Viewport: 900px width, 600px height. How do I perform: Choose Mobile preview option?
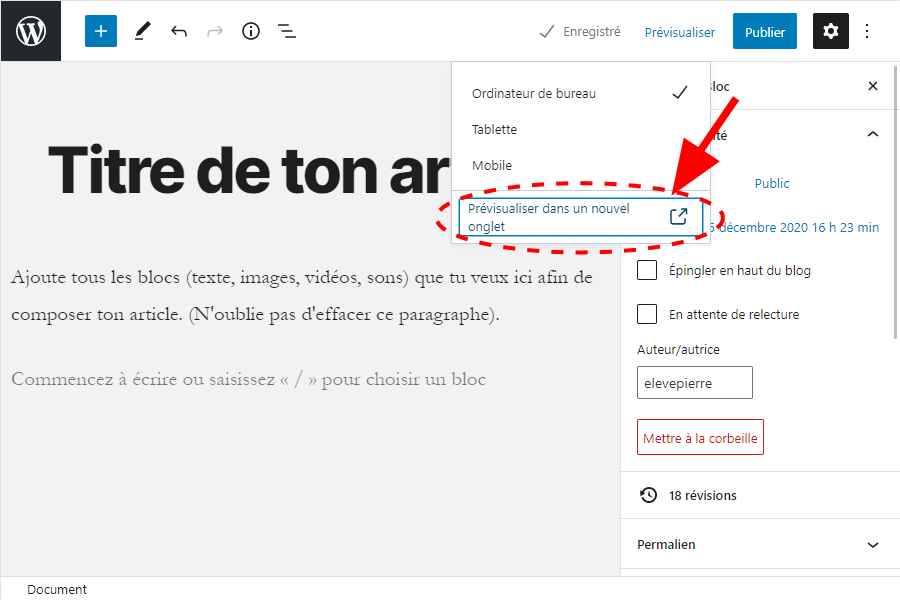[491, 165]
